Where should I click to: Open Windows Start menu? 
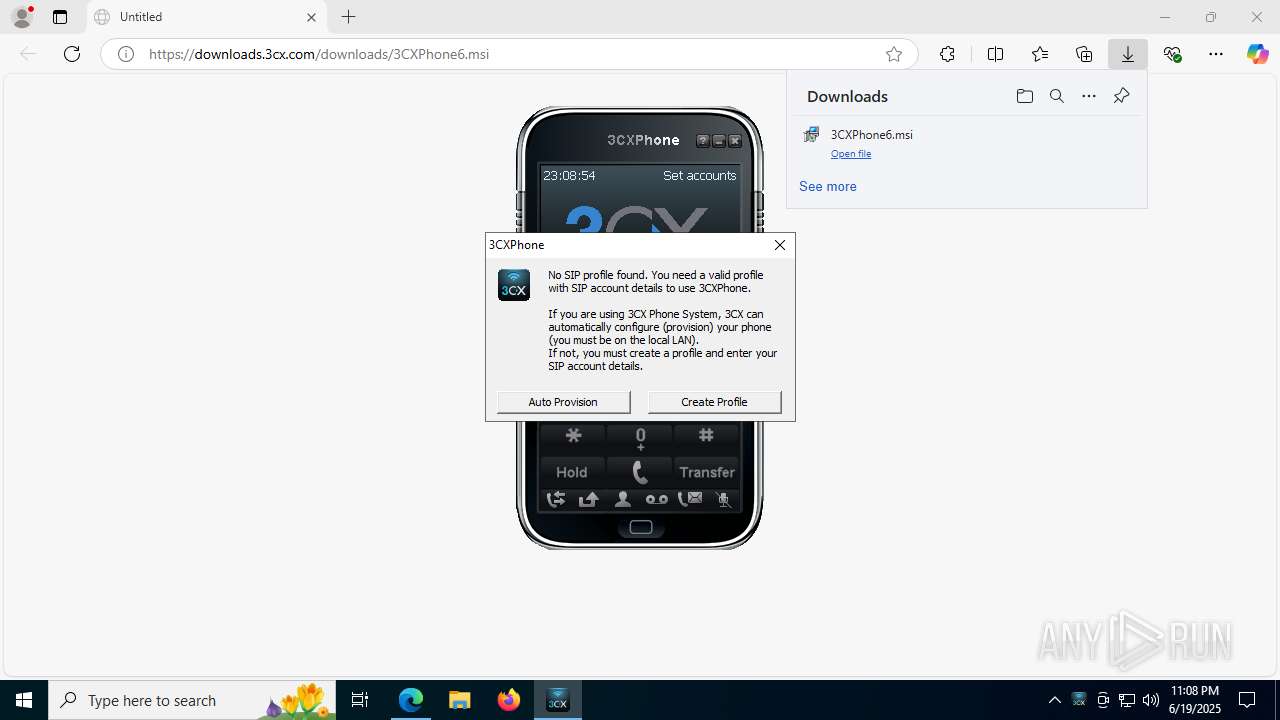click(x=24, y=700)
